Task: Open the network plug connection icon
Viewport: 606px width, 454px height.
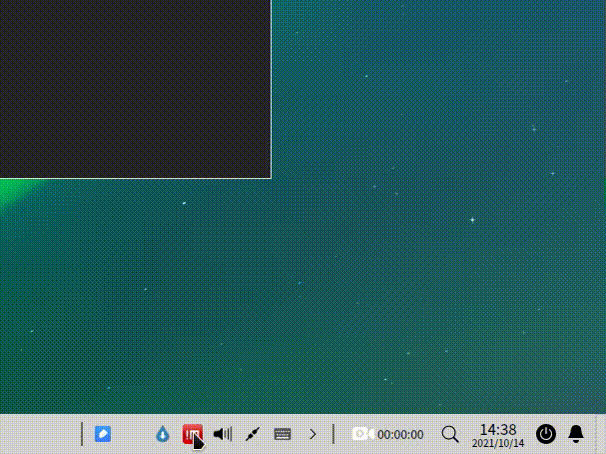Action: pyautogui.click(x=252, y=434)
